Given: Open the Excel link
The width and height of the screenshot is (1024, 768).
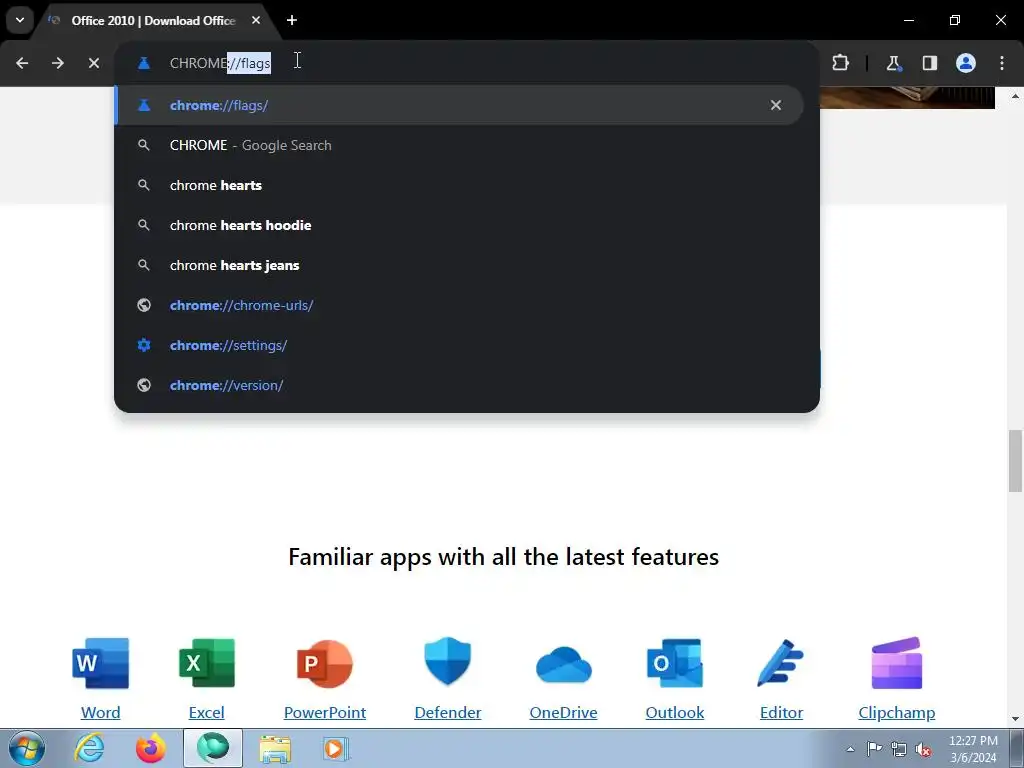Looking at the screenshot, I should click(206, 712).
